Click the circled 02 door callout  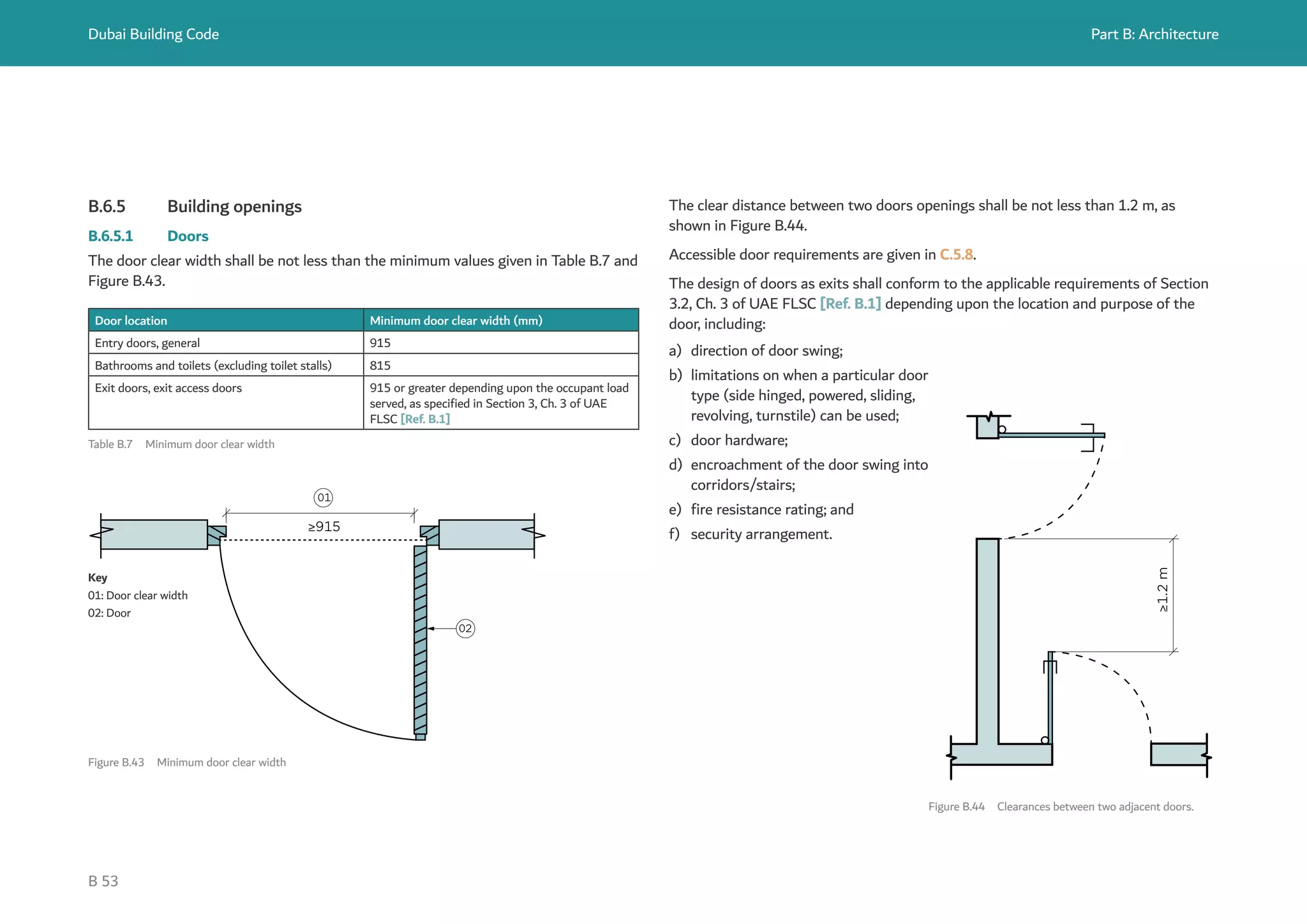tap(465, 629)
